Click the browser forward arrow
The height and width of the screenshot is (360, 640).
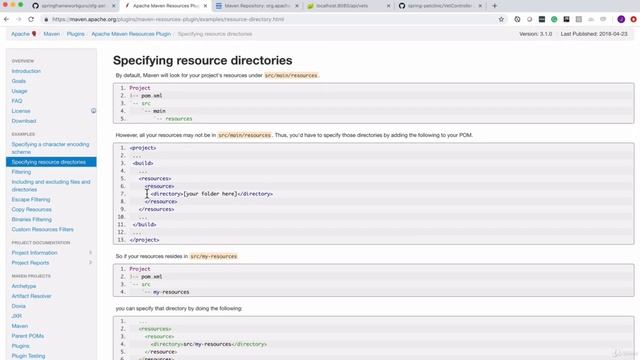[x=19, y=19]
